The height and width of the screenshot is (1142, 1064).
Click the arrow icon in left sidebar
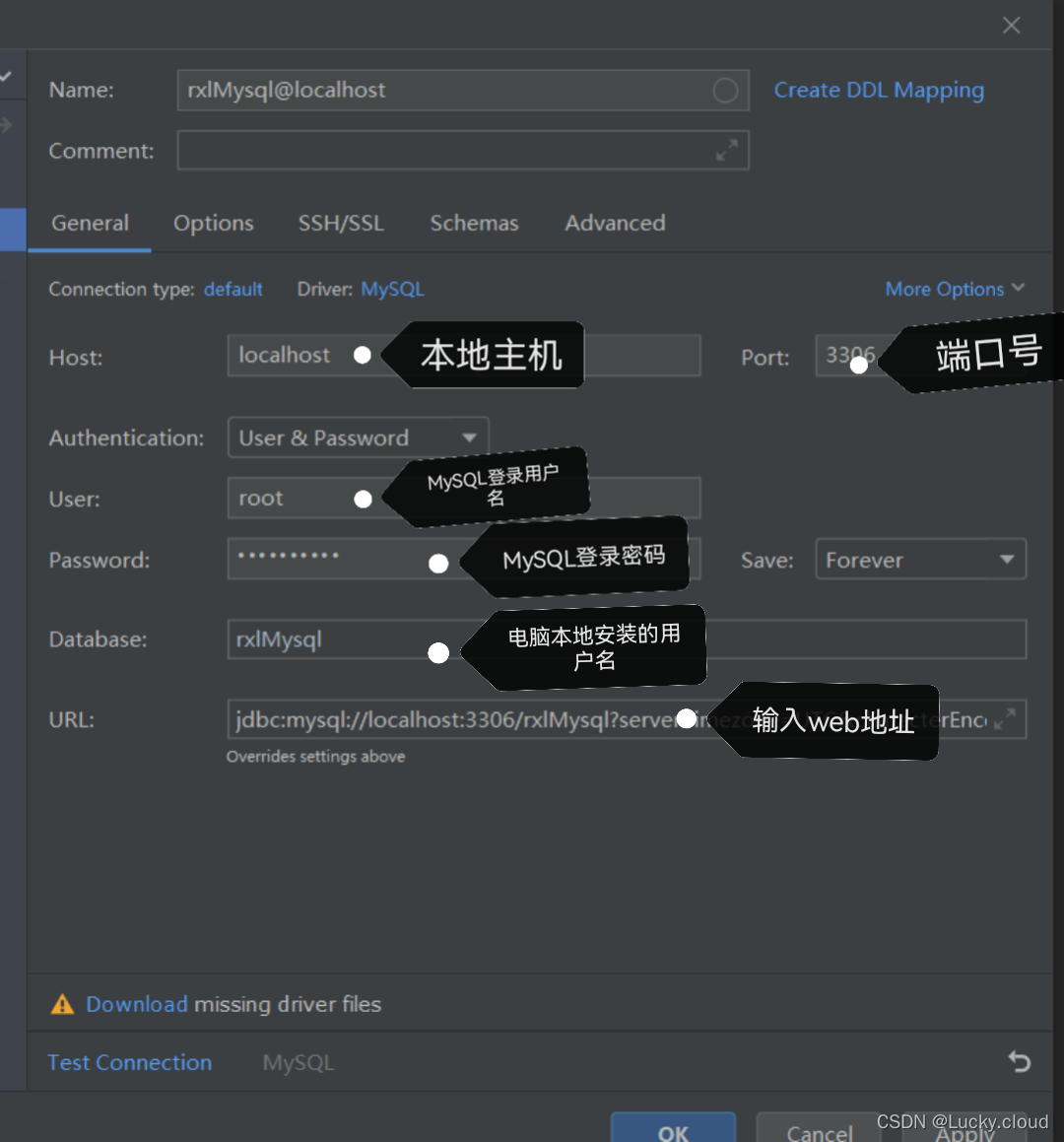pos(6,124)
